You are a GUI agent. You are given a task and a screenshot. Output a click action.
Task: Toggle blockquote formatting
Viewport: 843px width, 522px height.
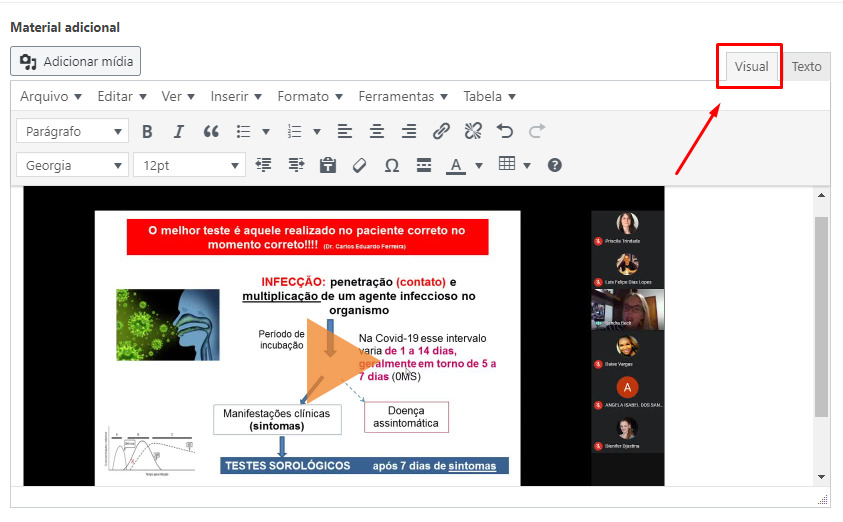[211, 131]
